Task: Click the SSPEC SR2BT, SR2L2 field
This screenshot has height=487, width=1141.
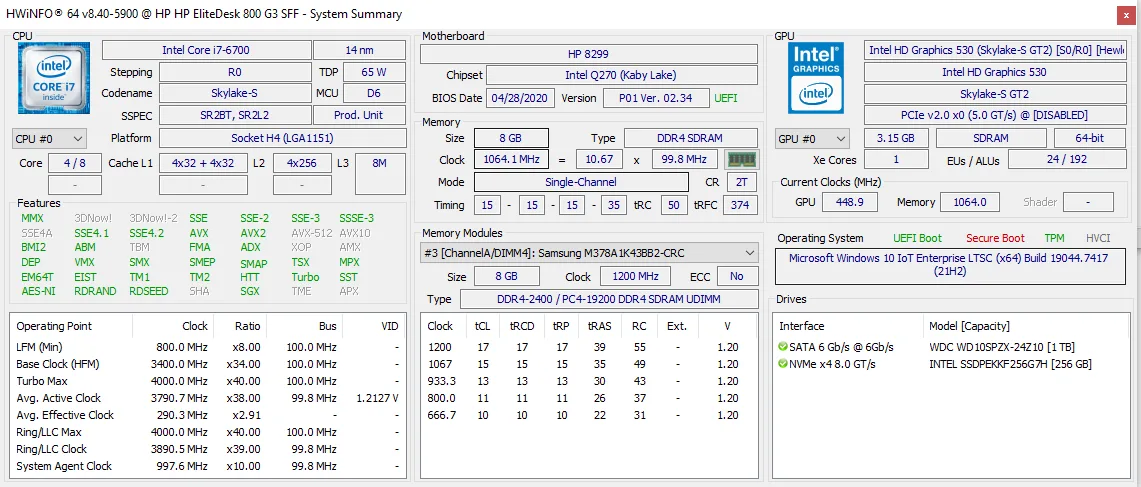Action: click(x=234, y=115)
